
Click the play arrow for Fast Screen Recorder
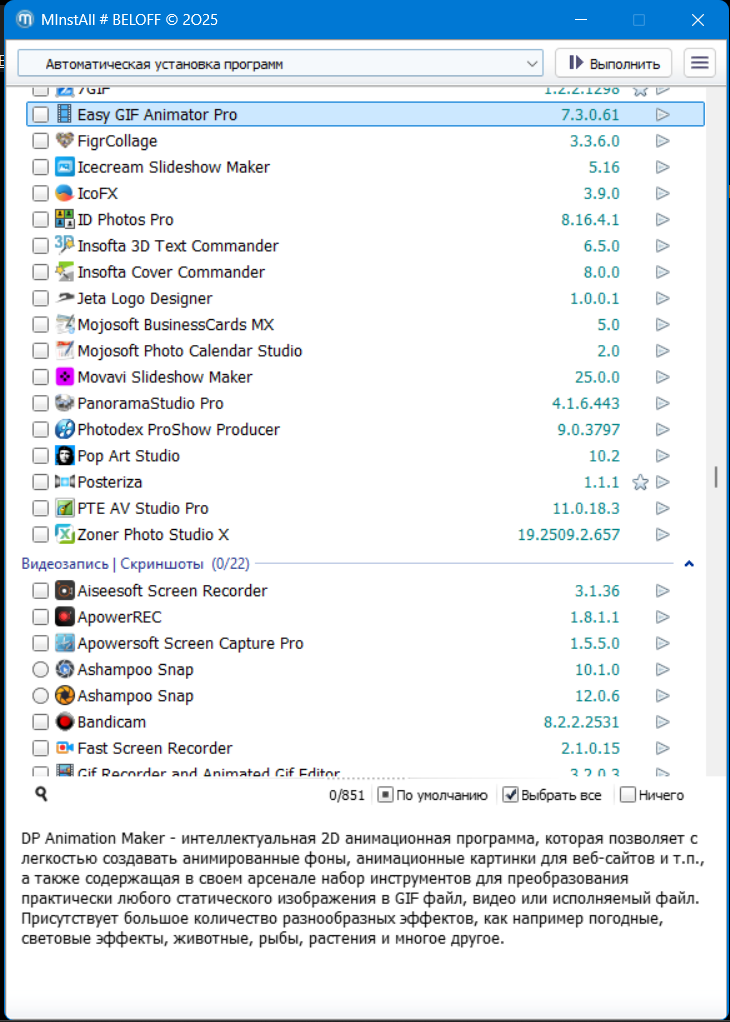click(x=662, y=748)
